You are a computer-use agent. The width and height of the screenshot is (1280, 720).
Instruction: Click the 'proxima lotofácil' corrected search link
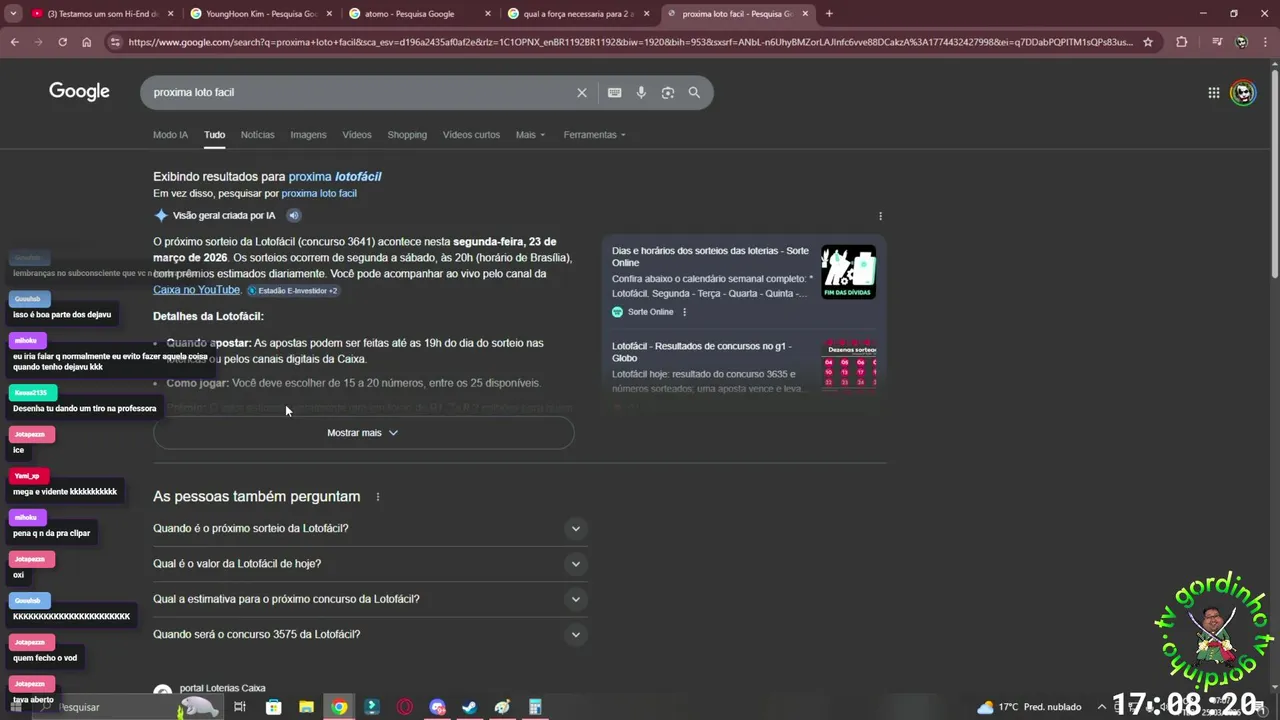pos(335,177)
